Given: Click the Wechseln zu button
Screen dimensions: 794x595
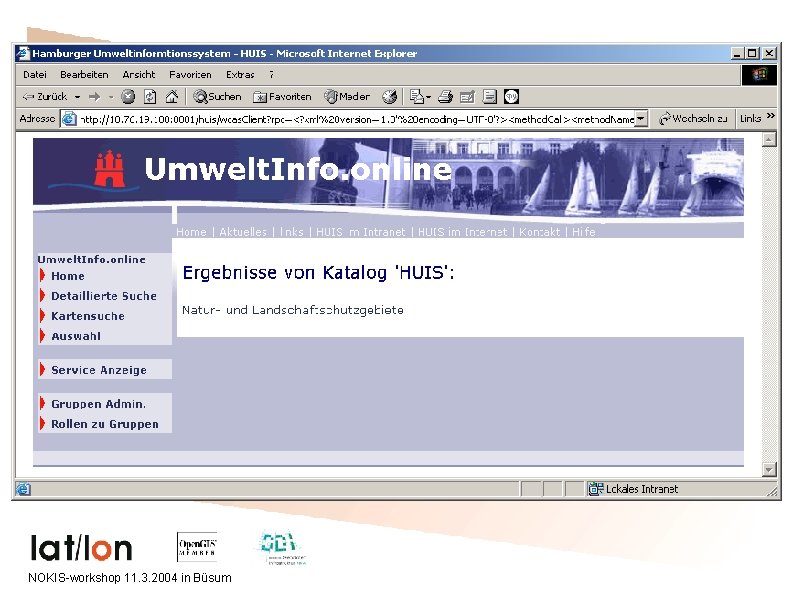Looking at the screenshot, I should [x=693, y=118].
